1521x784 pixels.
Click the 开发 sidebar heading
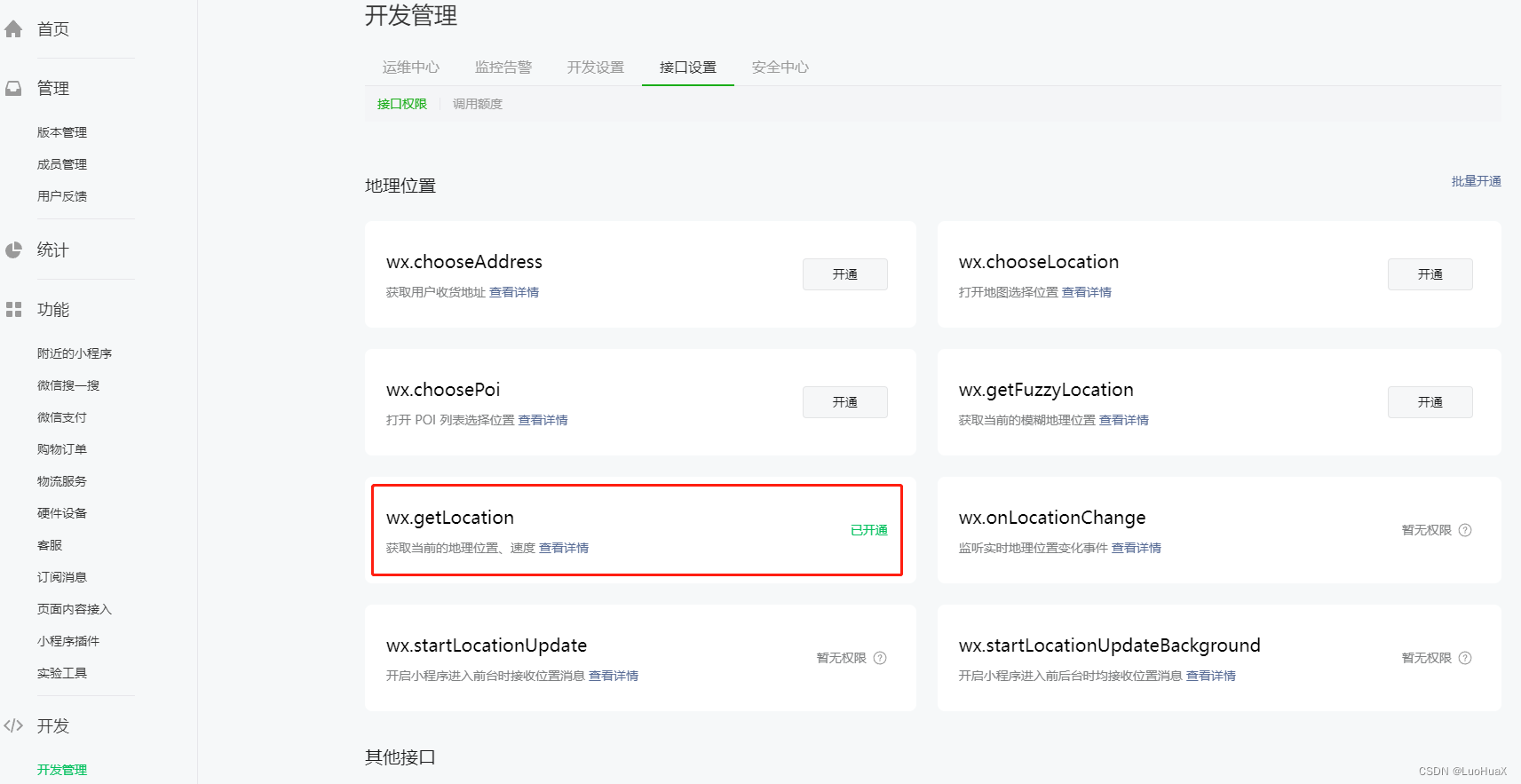coord(53,726)
